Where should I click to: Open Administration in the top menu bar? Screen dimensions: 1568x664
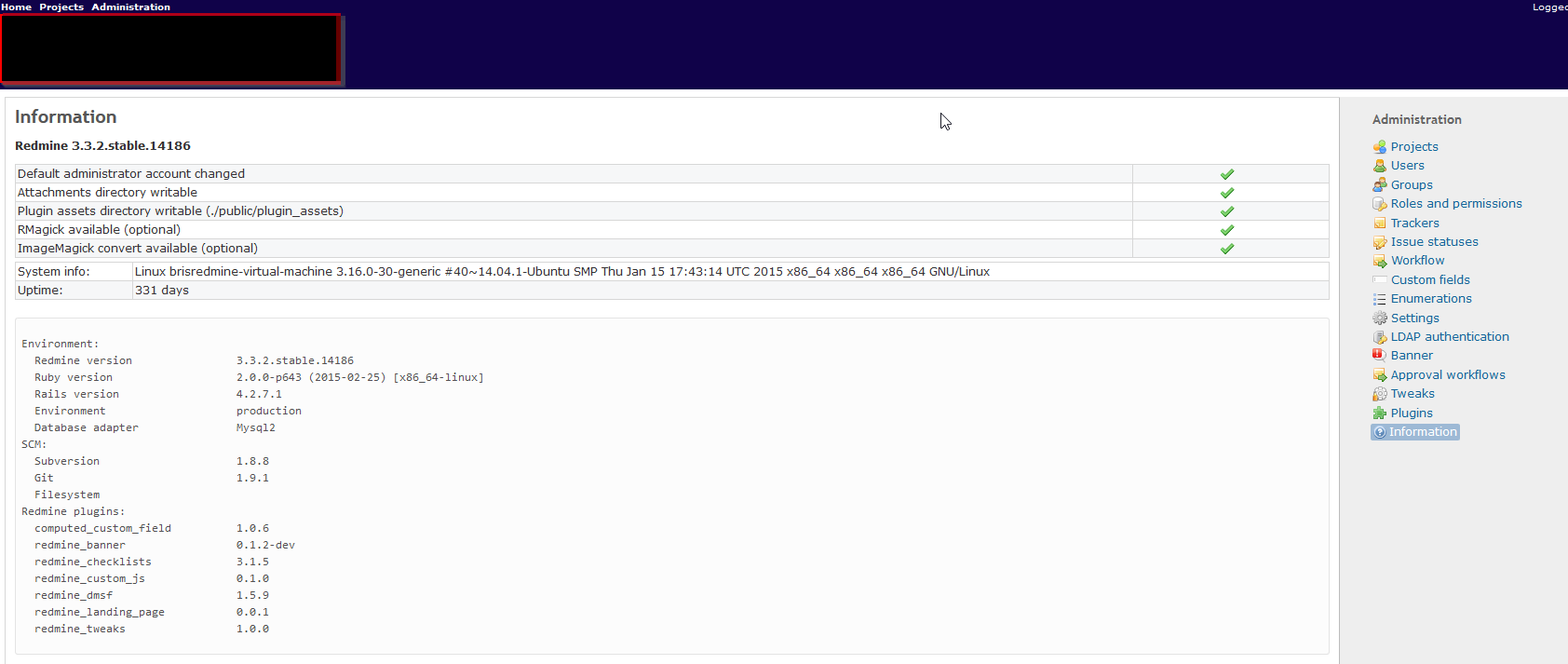[x=130, y=7]
